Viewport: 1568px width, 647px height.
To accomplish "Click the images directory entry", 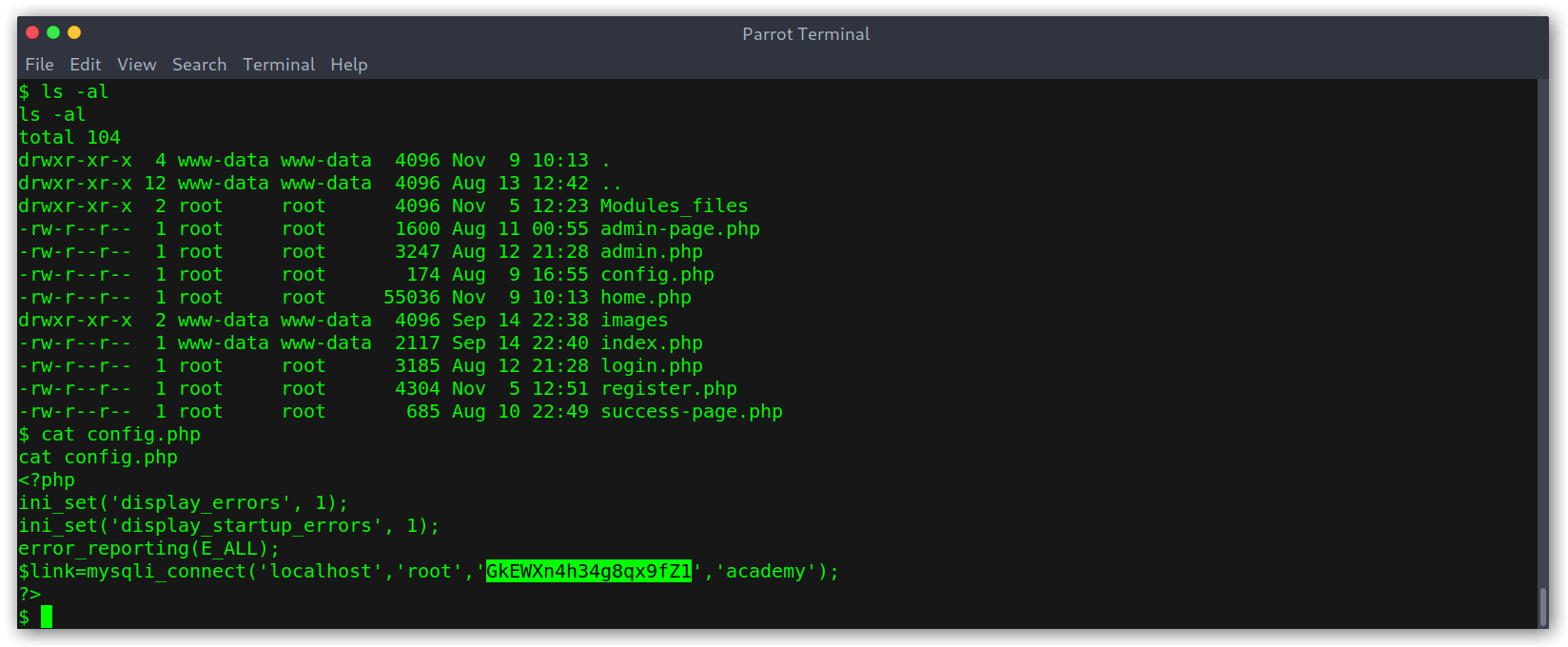I will (x=635, y=321).
